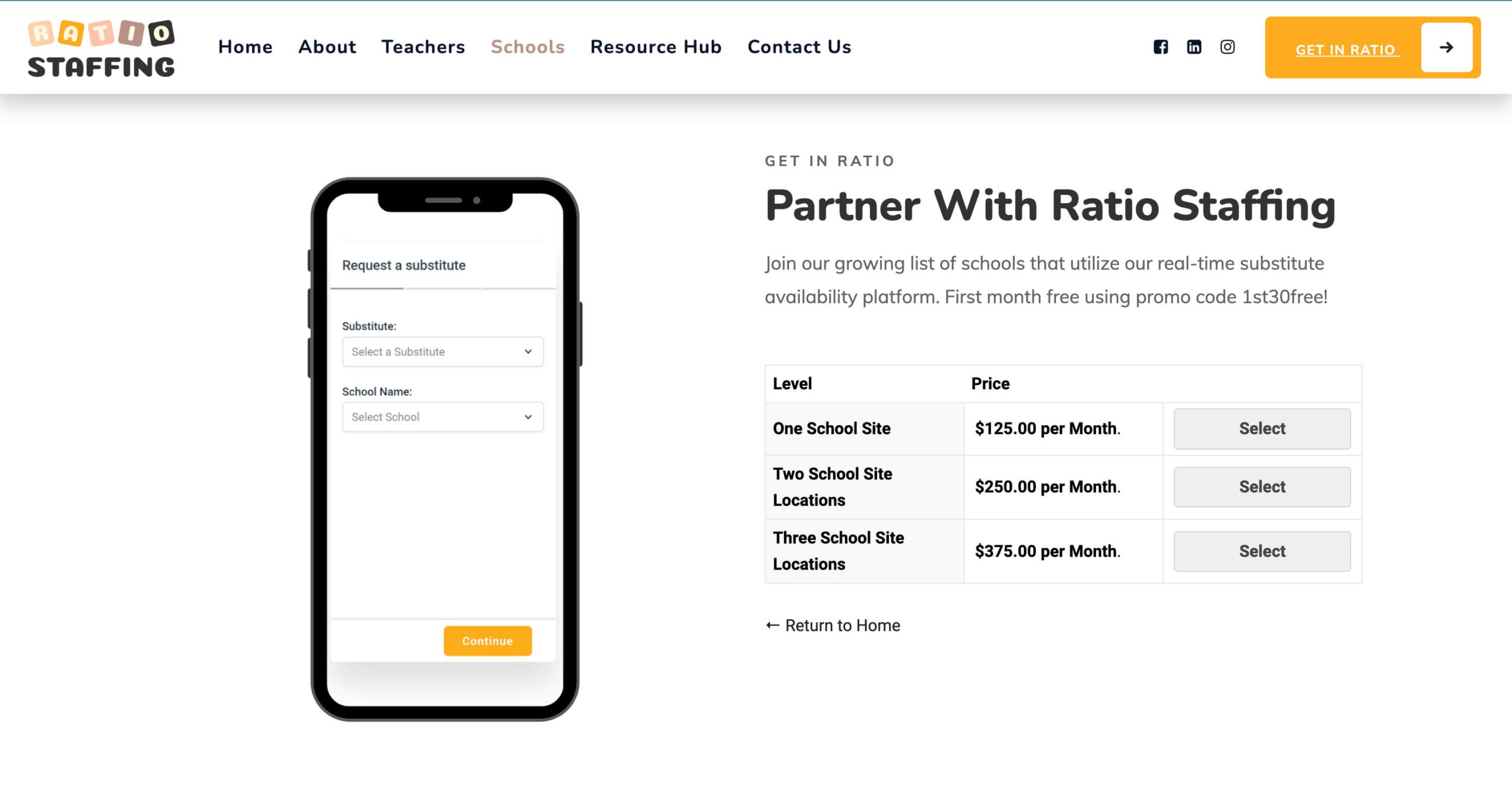Click the LinkedIn icon in the header
This screenshot has height=790, width=1512.
tap(1194, 47)
